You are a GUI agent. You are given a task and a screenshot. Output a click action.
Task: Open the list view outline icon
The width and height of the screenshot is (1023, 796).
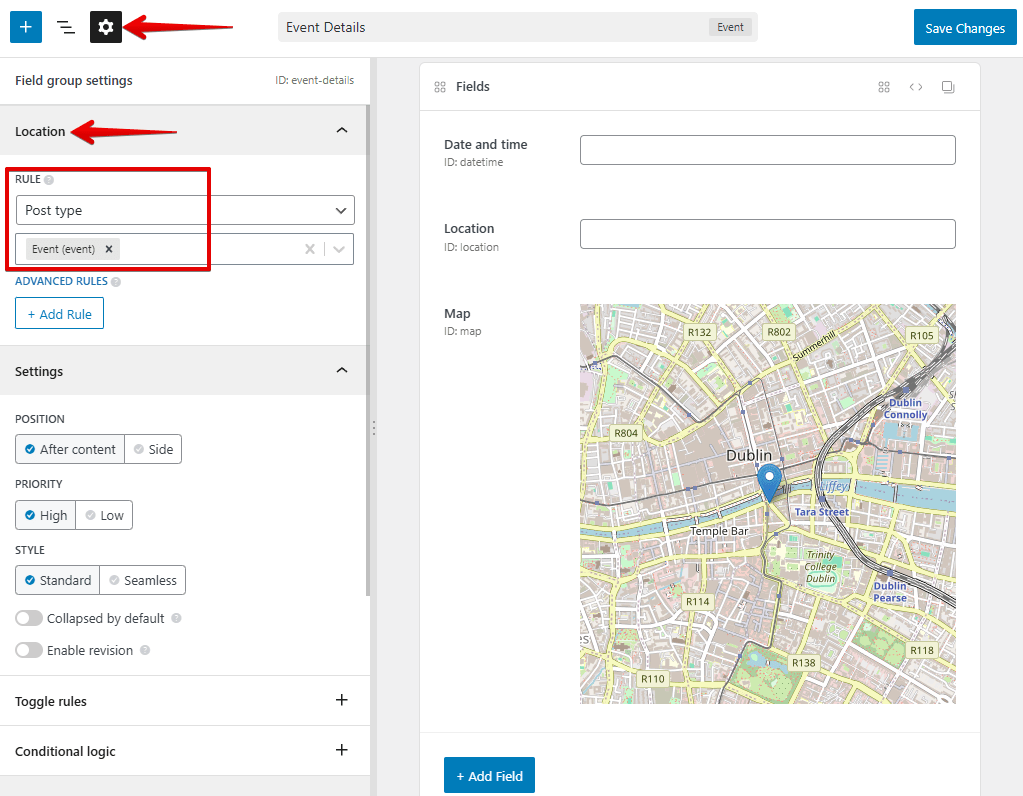(66, 28)
